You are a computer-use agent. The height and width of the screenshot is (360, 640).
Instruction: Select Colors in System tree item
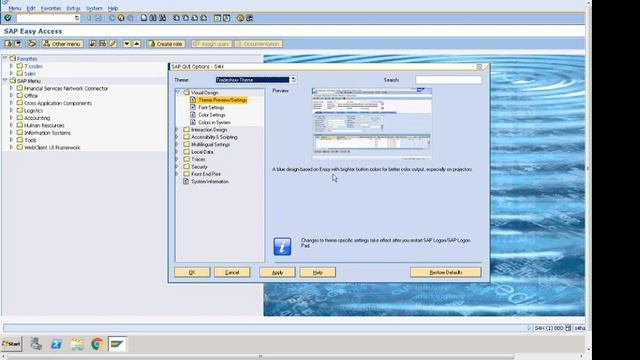pyautogui.click(x=214, y=122)
